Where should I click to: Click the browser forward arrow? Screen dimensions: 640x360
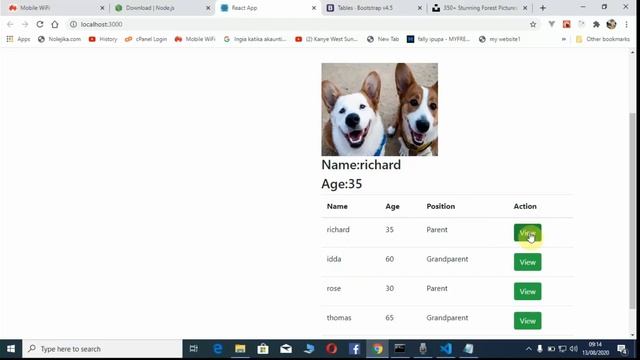[25, 24]
